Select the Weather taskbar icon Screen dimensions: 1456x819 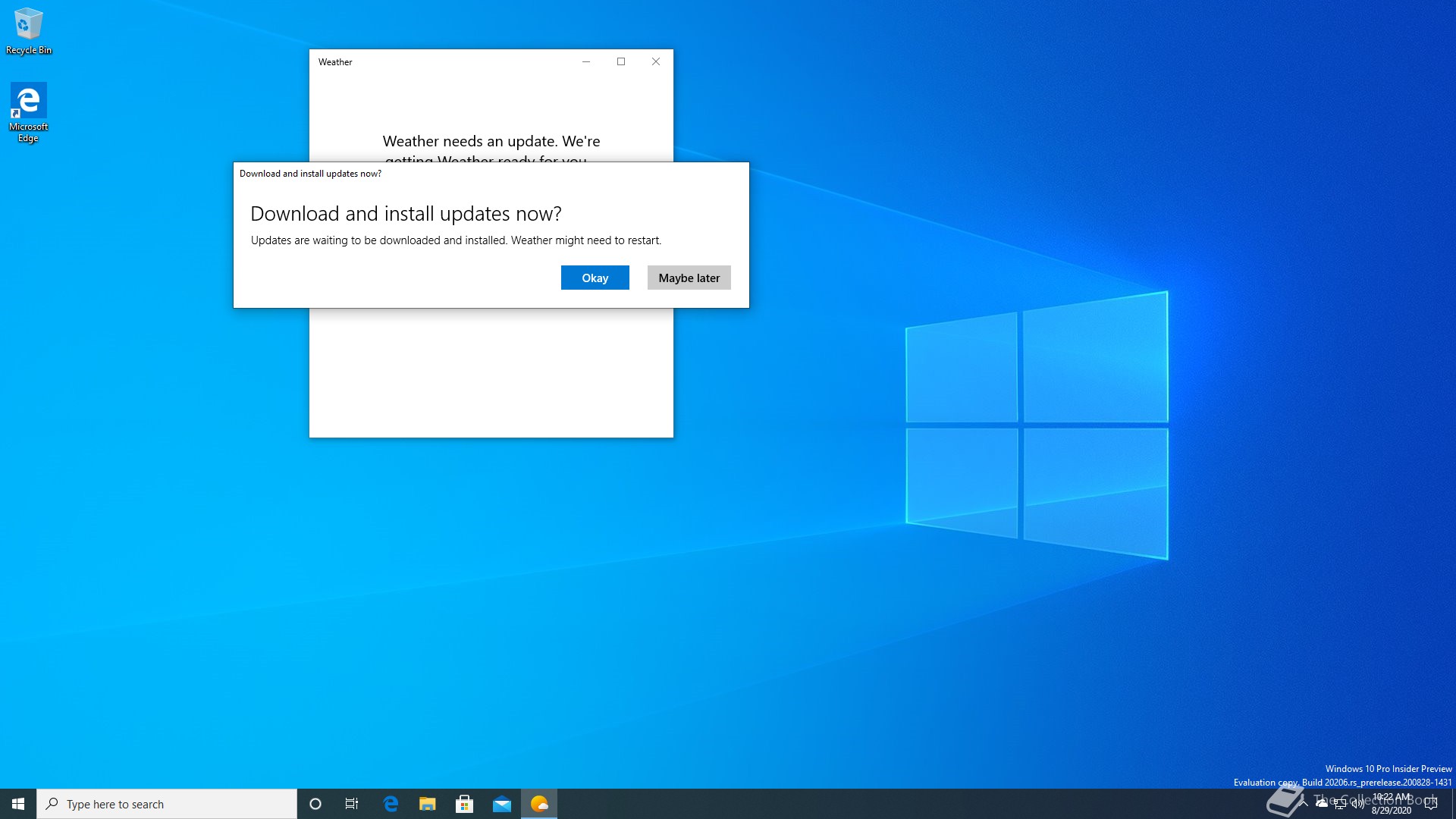[x=539, y=804]
